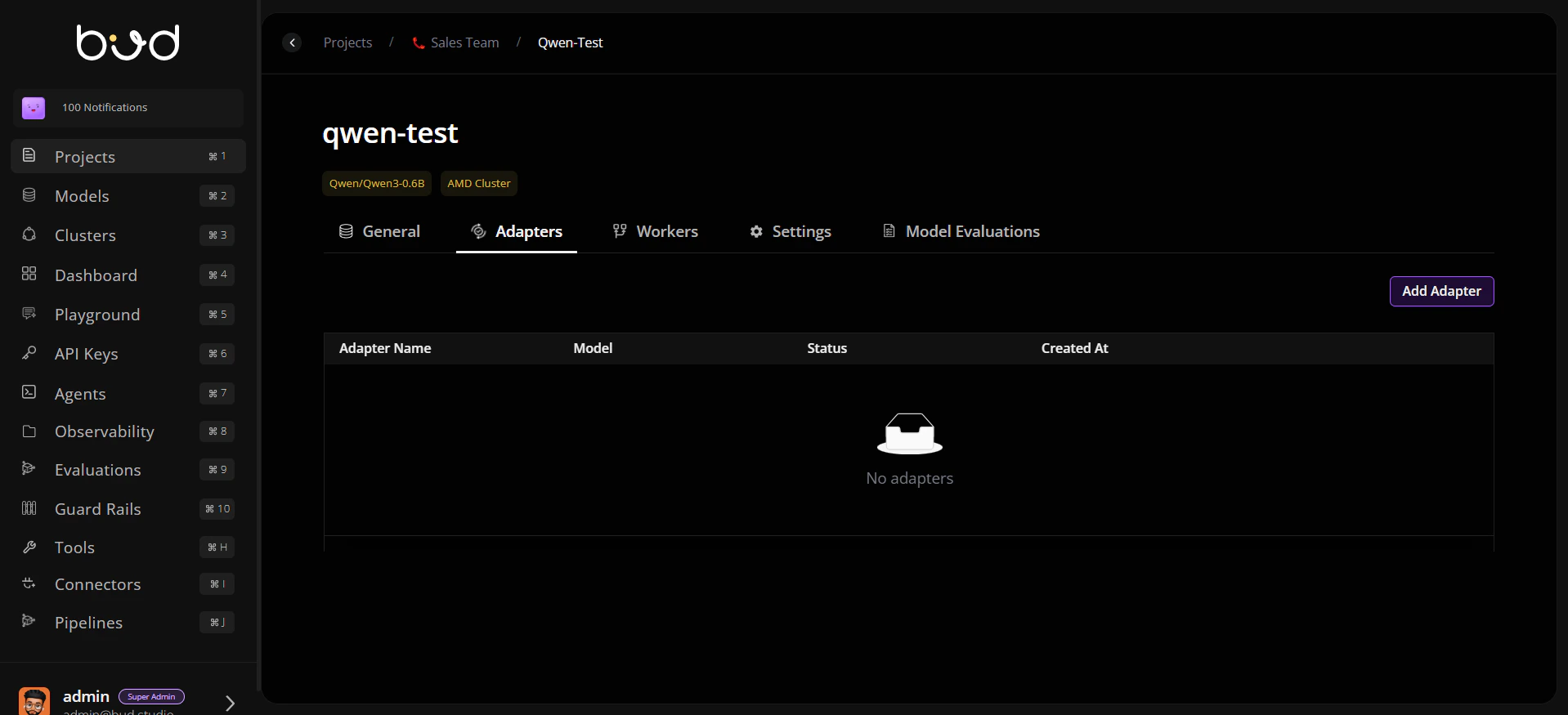Click the Agents terminal icon
The image size is (1568, 715).
click(x=29, y=392)
